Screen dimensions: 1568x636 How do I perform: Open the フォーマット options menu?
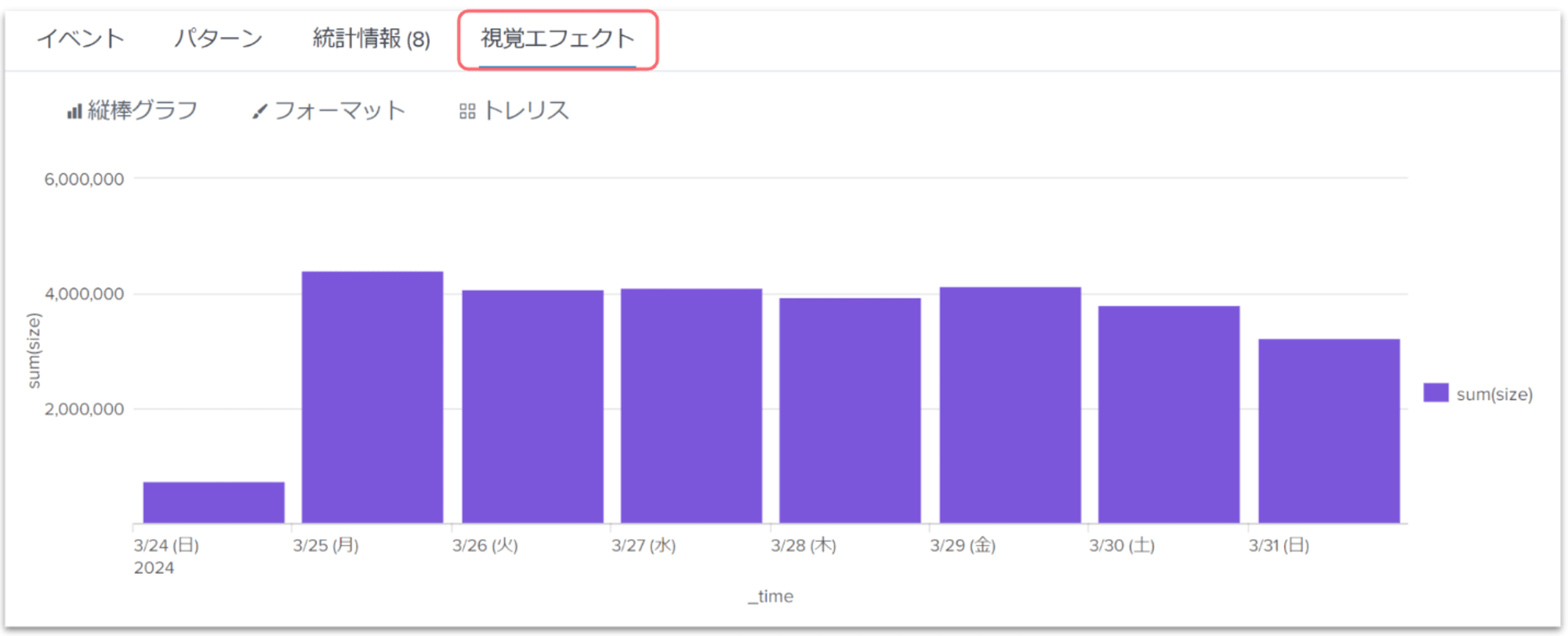point(328,111)
